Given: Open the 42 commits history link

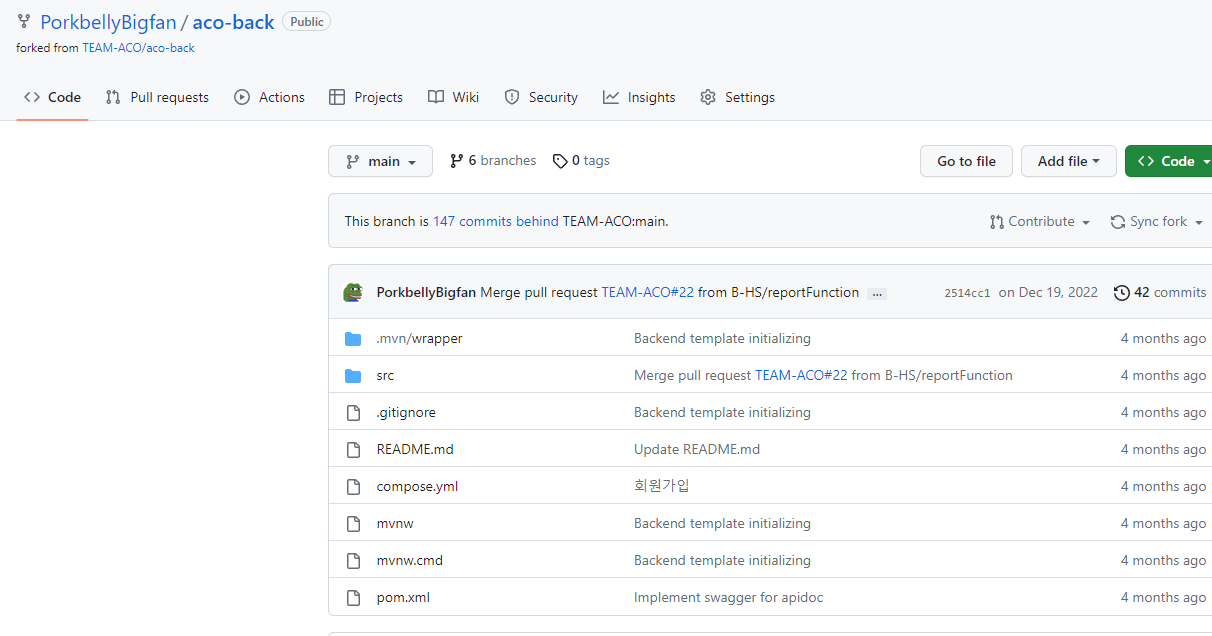Looking at the screenshot, I should pyautogui.click(x=1160, y=293).
